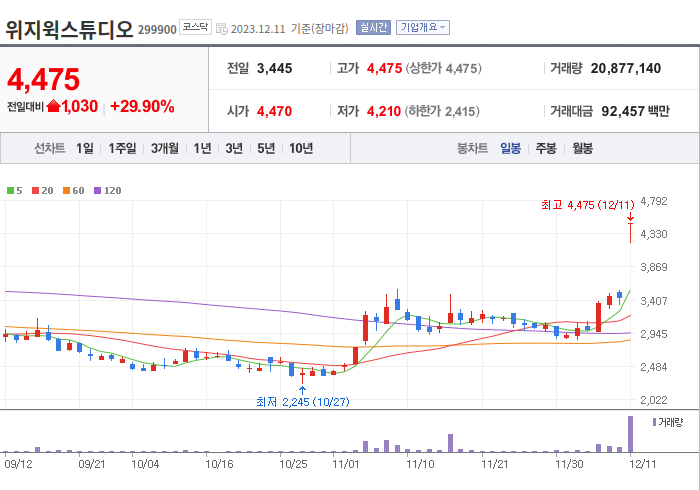The width and height of the screenshot is (700, 490).
Task: Switch to 일봉 daily candle chart
Action: click(510, 148)
